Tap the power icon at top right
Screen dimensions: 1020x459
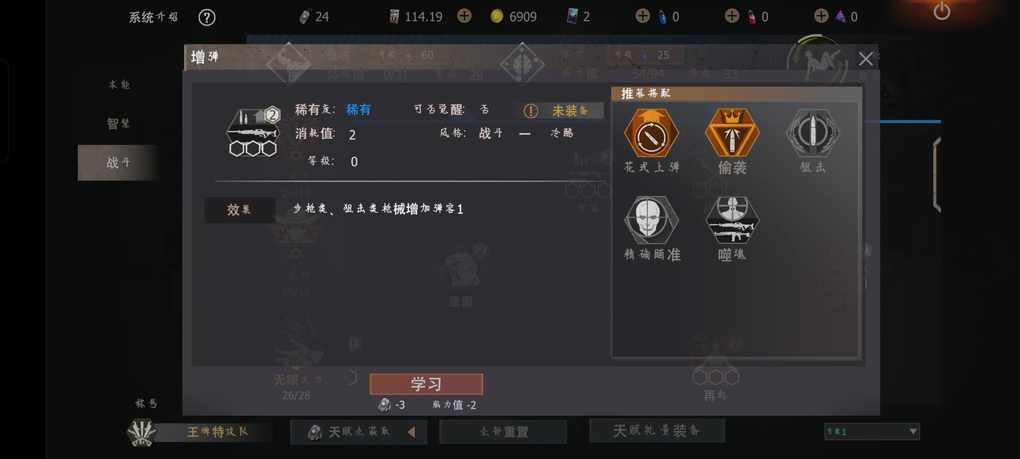pyautogui.click(x=941, y=11)
